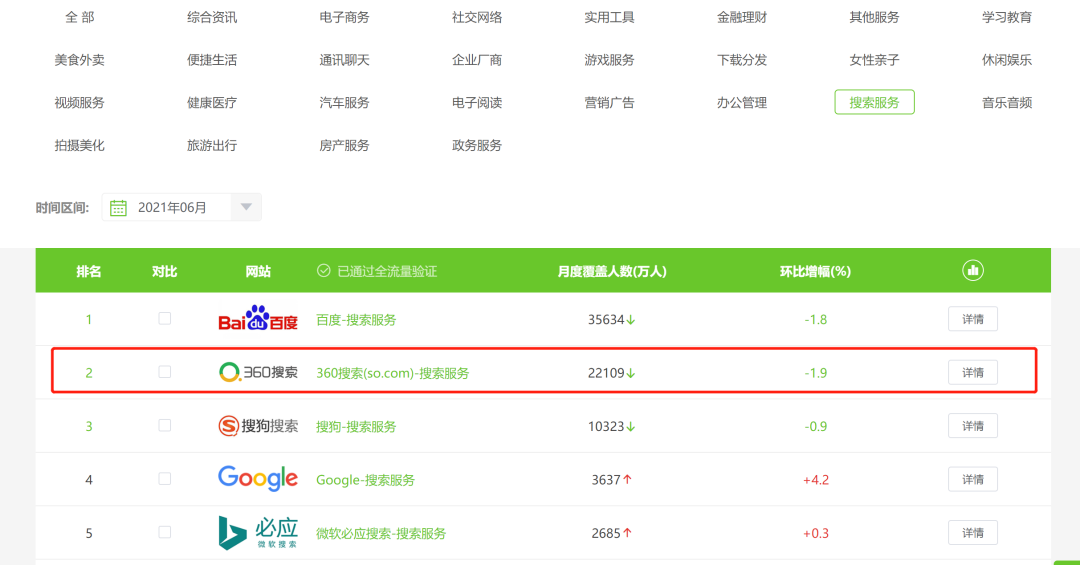Click the 35634 coverage value
Viewport: 1080px width, 565px height.
pyautogui.click(x=606, y=320)
